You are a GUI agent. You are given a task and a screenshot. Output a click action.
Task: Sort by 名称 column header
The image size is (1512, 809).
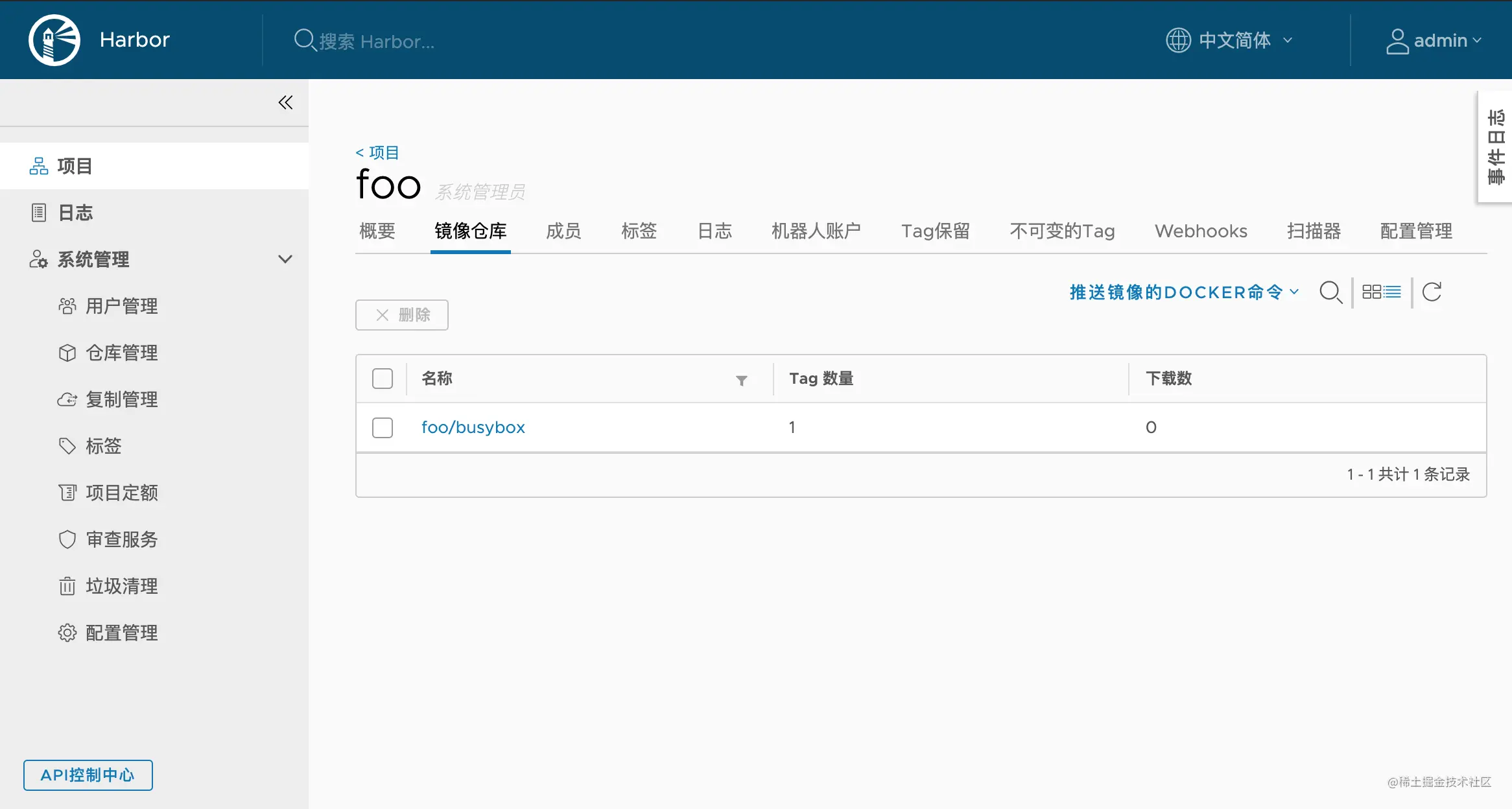437,379
